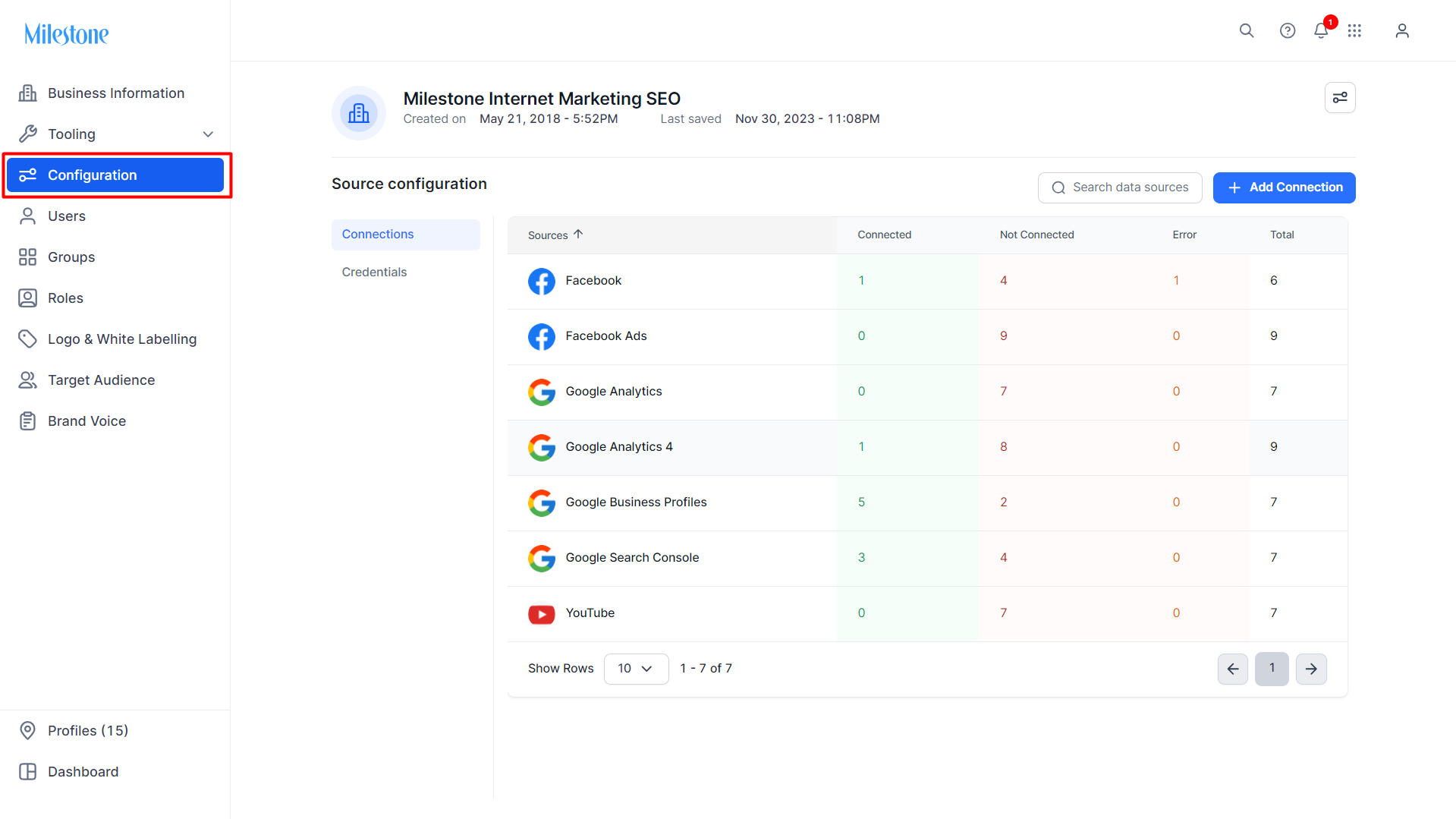Open Business Information in sidebar

click(x=115, y=93)
